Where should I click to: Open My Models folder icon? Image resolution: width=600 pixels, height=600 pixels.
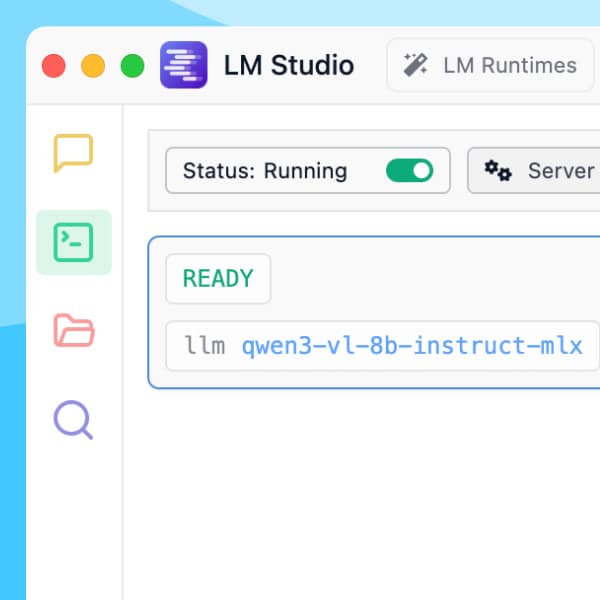tap(73, 329)
